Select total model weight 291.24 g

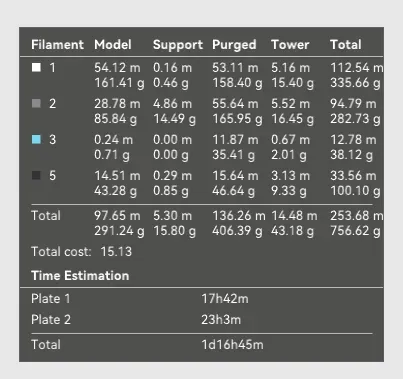[x=119, y=231]
